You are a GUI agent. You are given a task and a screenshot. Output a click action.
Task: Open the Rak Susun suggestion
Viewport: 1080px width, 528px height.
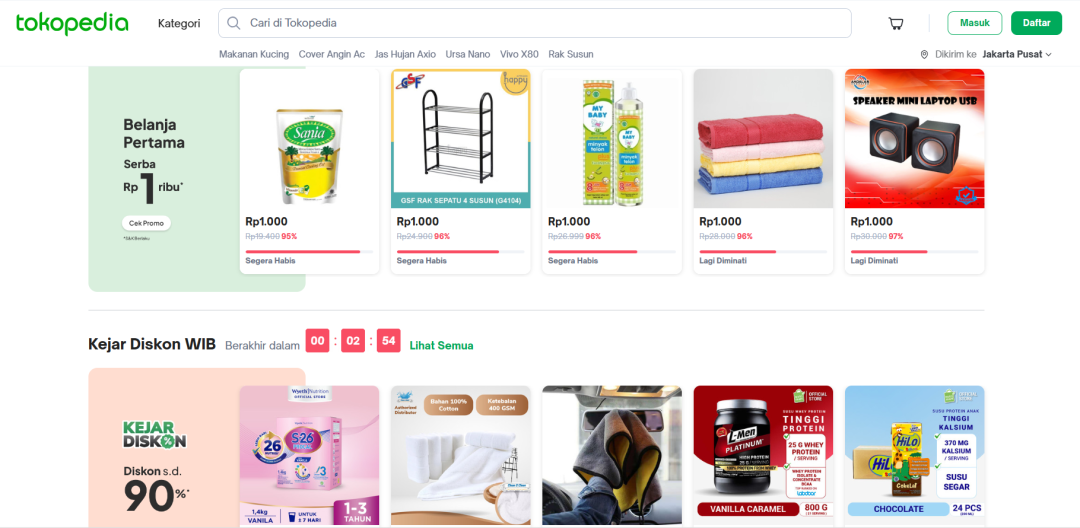tap(570, 54)
